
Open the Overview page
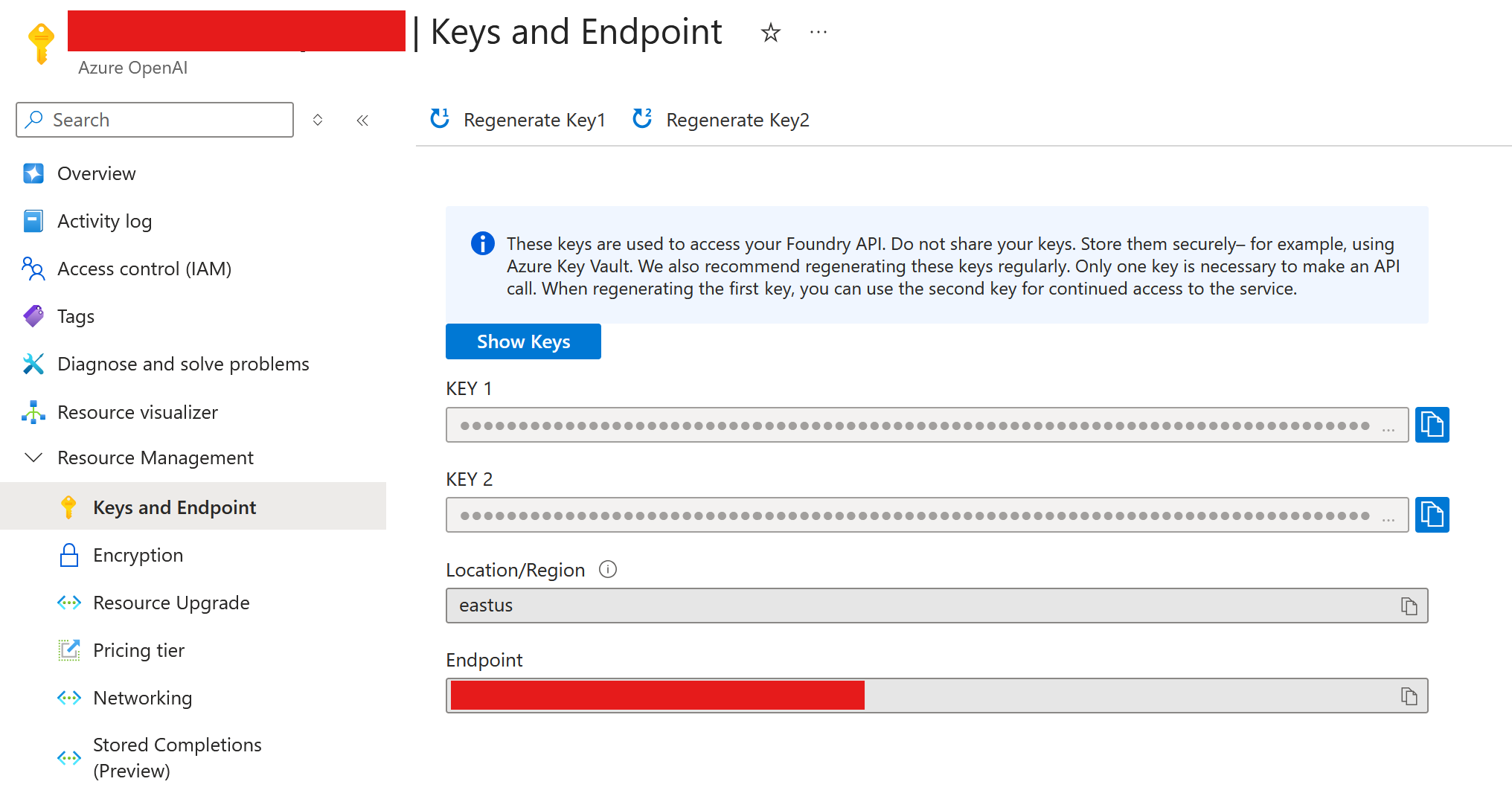tap(96, 173)
